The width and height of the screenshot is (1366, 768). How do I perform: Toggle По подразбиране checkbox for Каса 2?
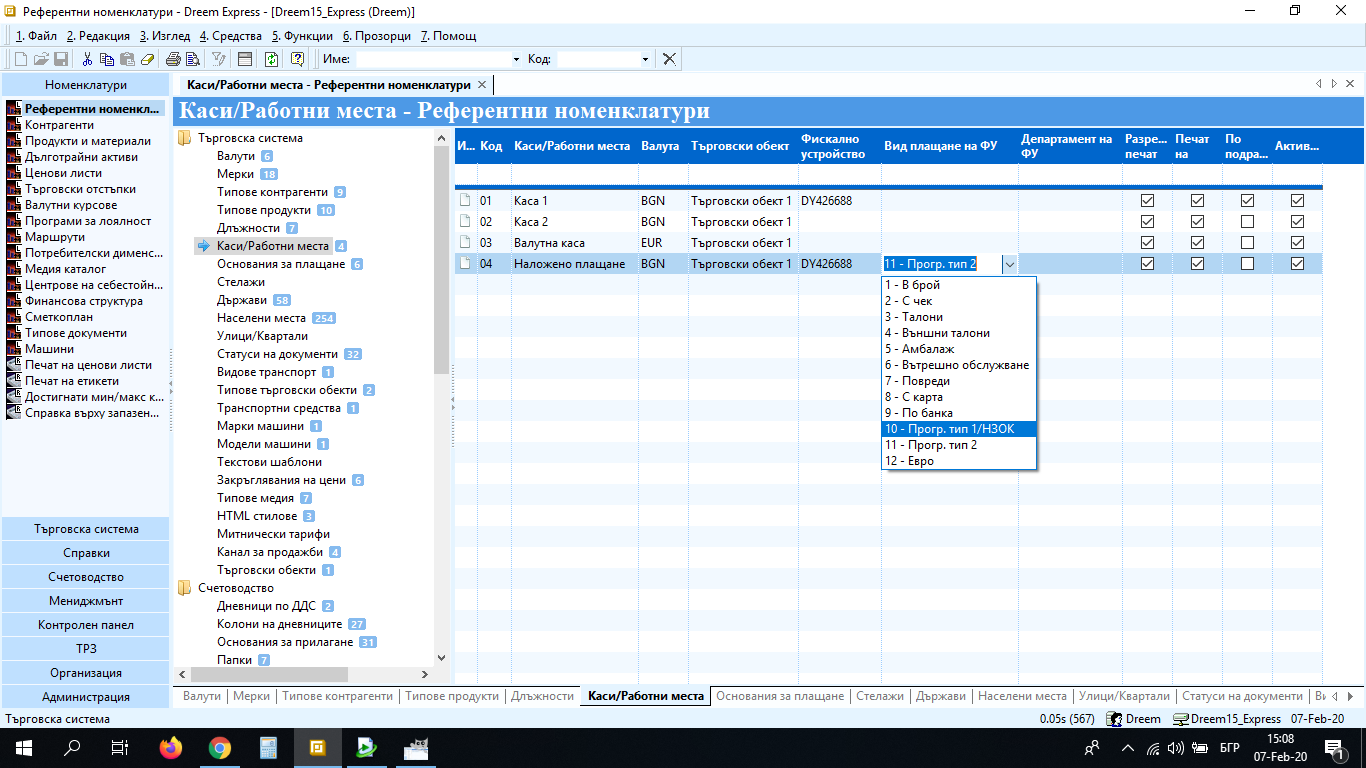(x=1247, y=221)
